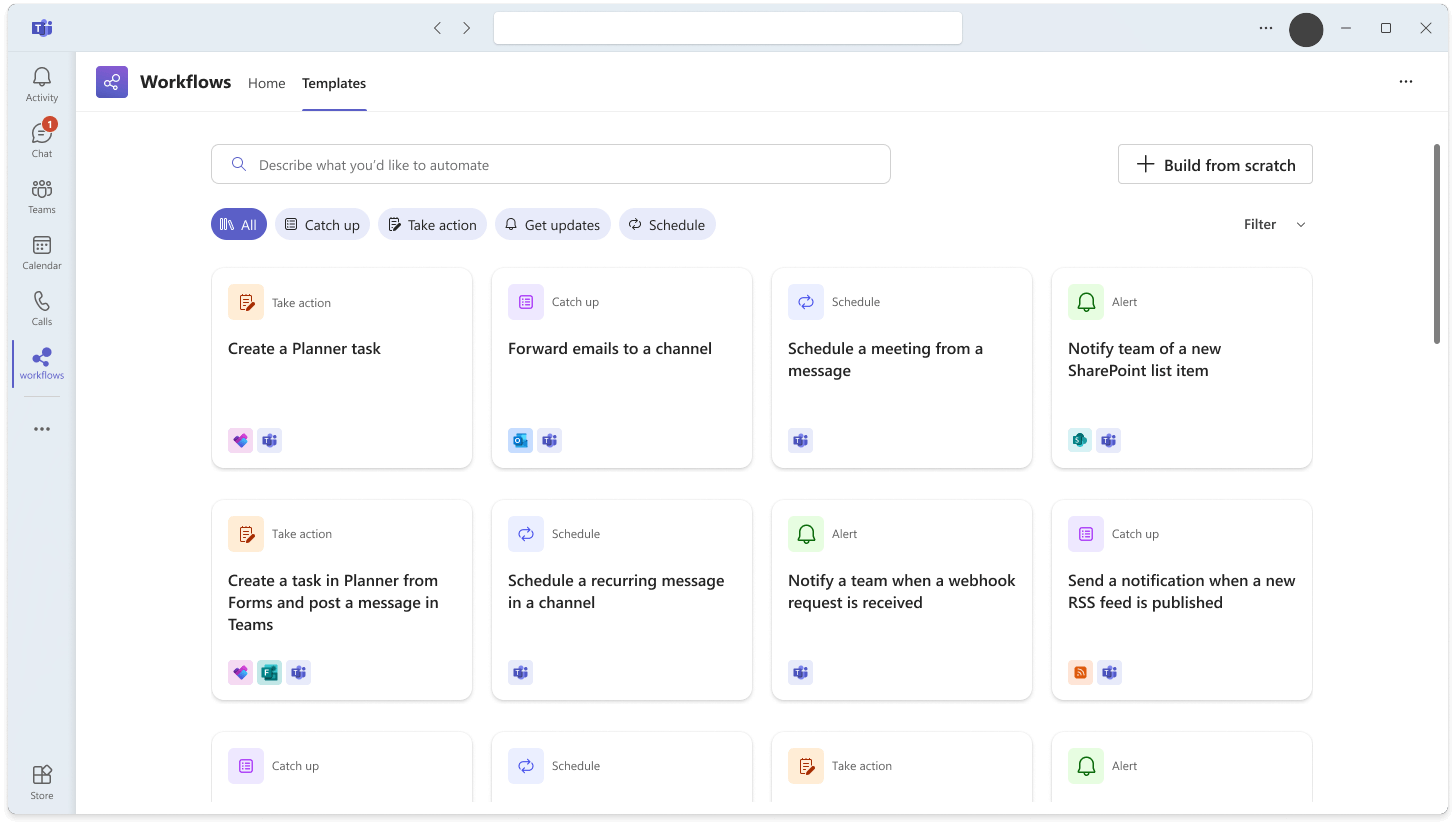
Task: Toggle the Take action filter chip
Action: tap(432, 225)
